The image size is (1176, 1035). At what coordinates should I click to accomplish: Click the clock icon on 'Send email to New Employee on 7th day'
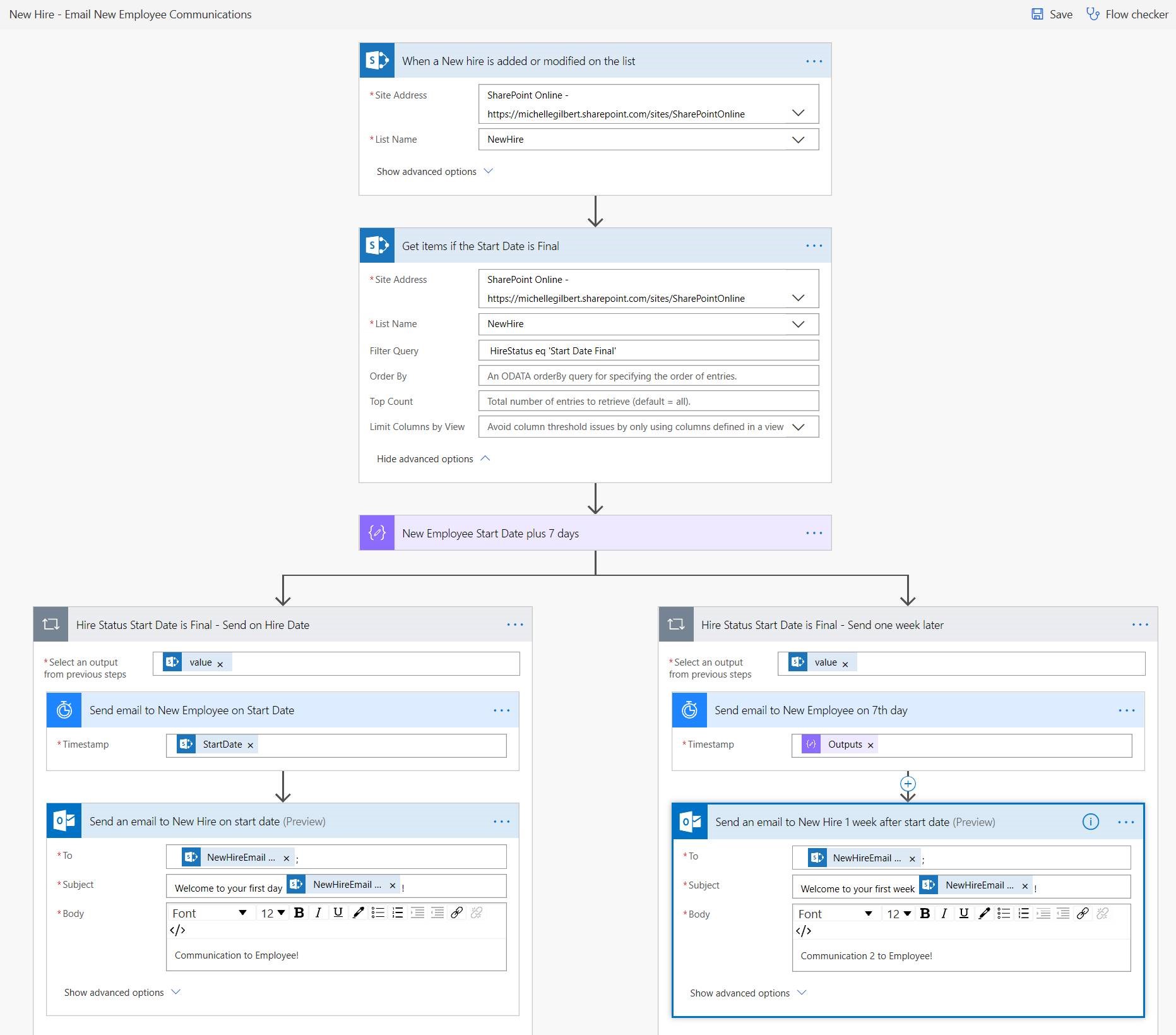pyautogui.click(x=690, y=710)
